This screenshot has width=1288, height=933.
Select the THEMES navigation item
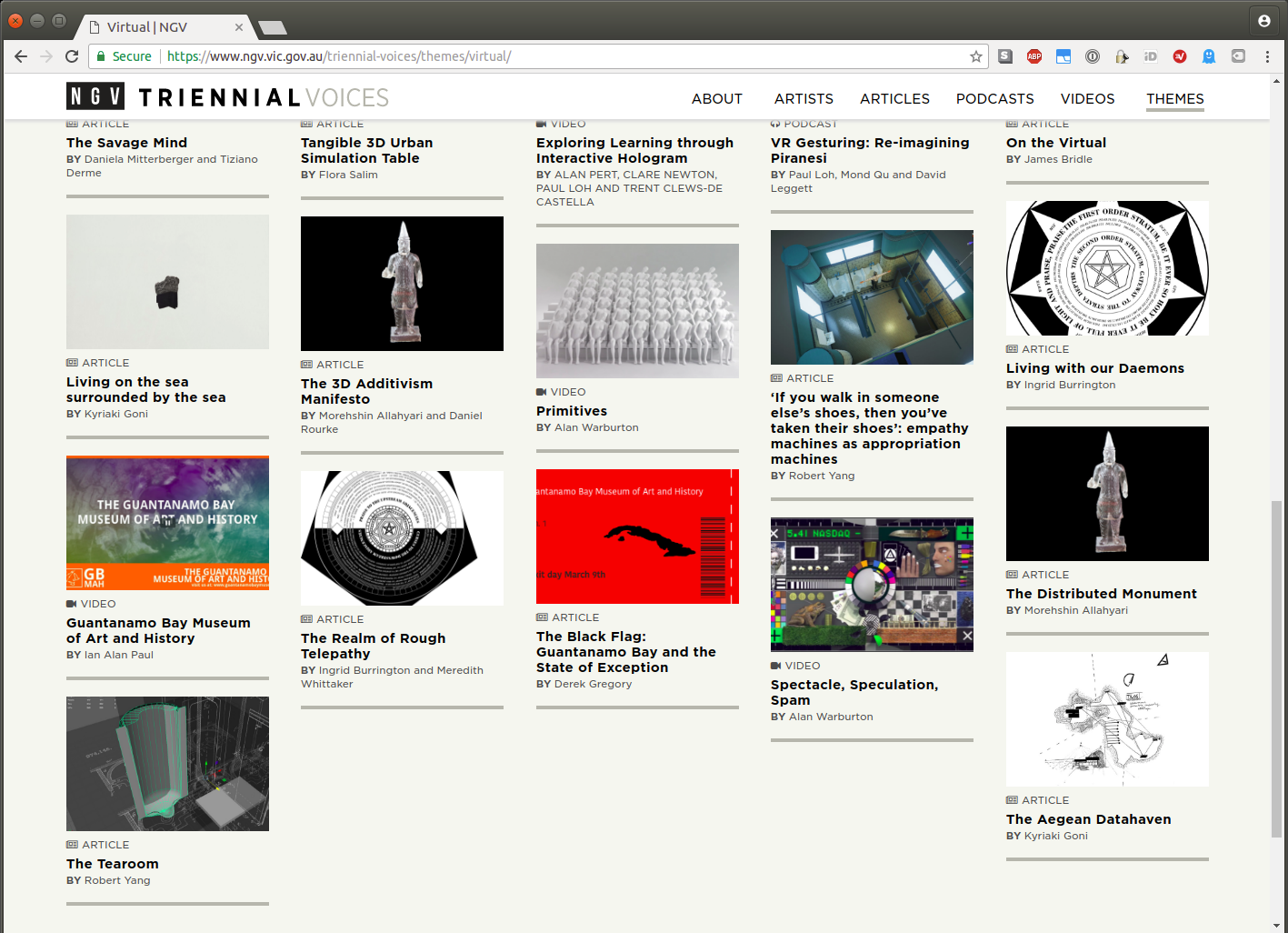click(1174, 98)
